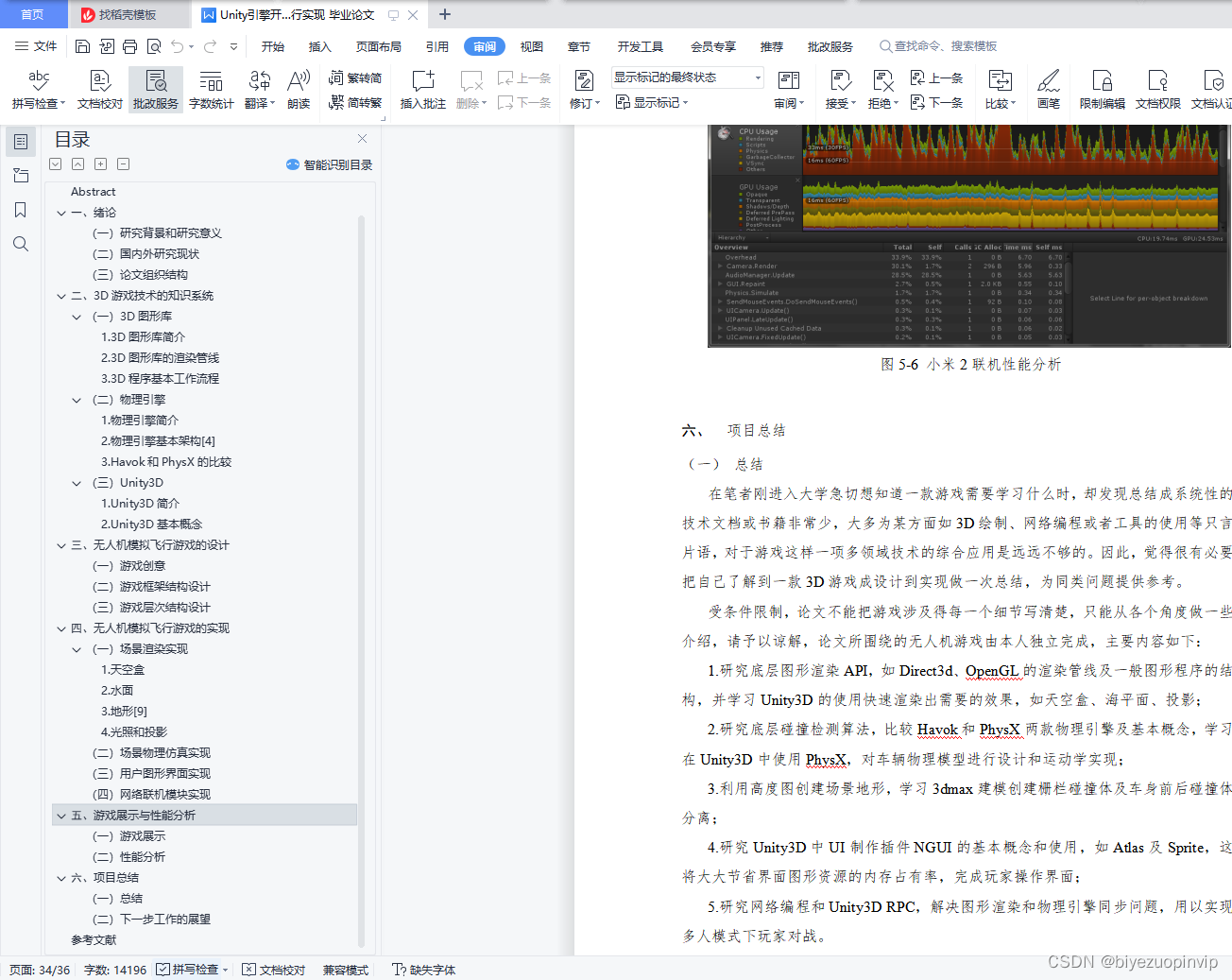This screenshot has height=980, width=1232.
Task: Open the Show Markup (显示标记) dropdown
Action: pyautogui.click(x=652, y=102)
